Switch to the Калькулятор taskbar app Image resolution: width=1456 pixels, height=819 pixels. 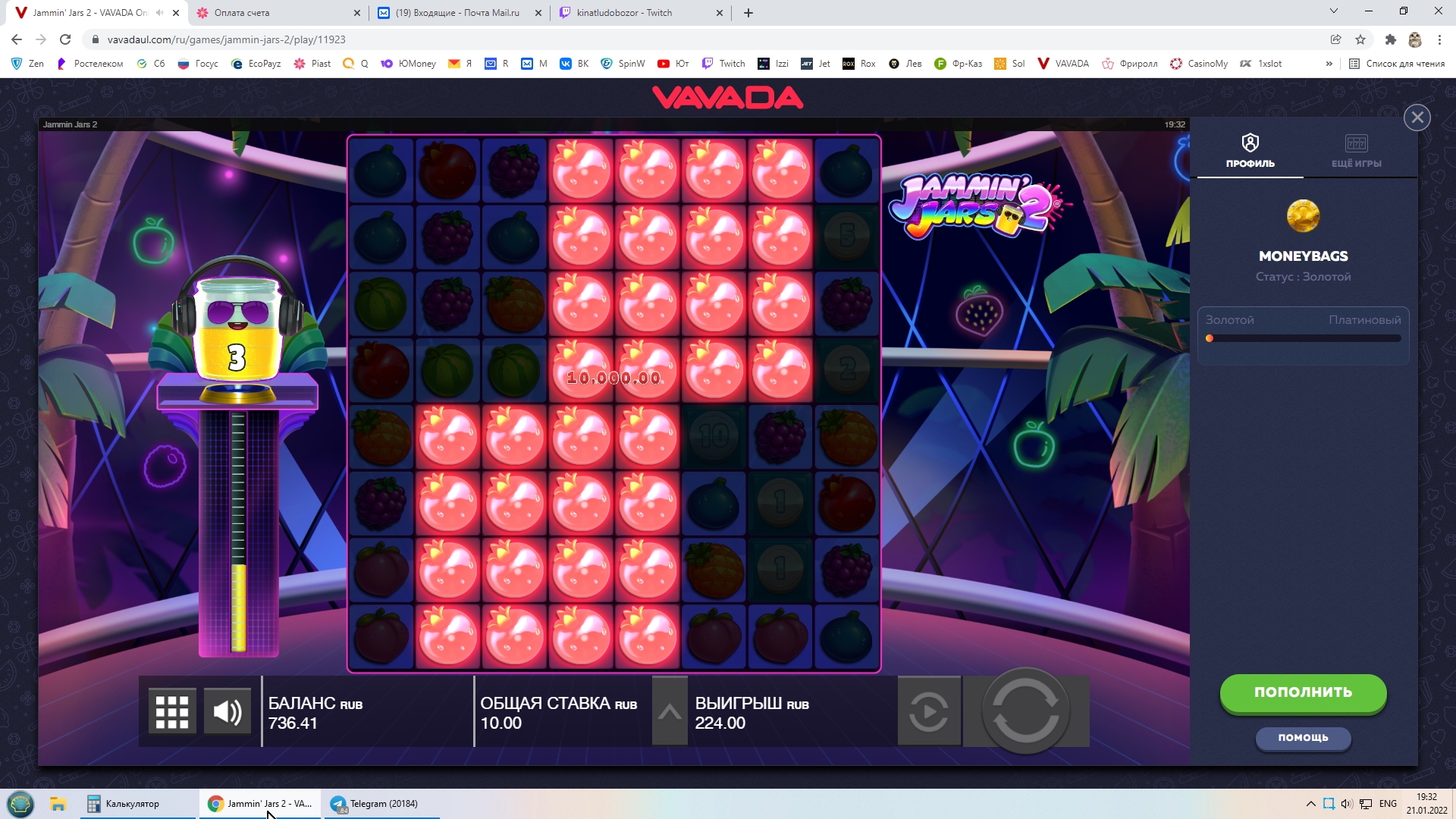[x=136, y=804]
